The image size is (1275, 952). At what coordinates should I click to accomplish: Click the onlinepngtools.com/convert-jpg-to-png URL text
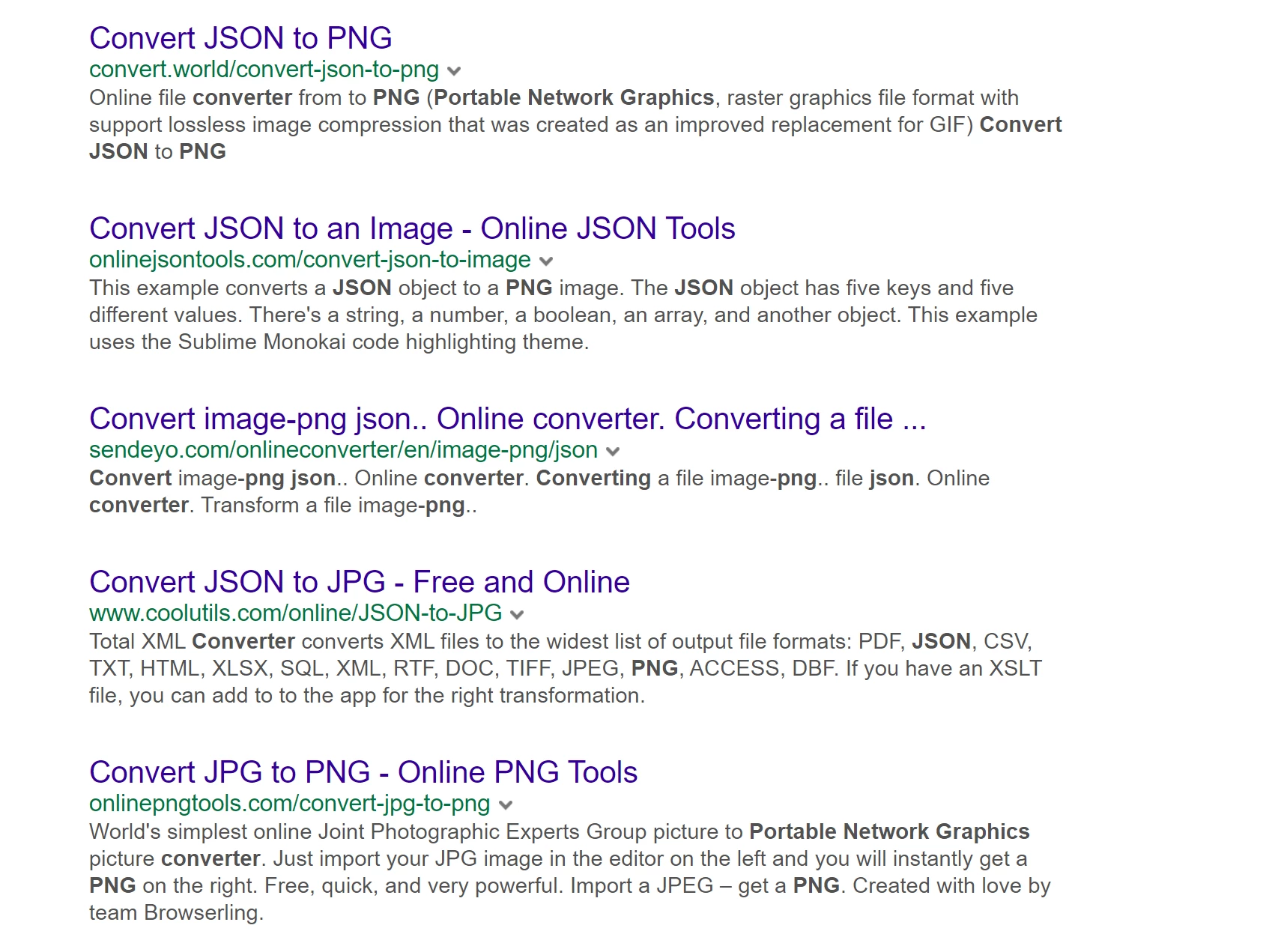[x=289, y=804]
